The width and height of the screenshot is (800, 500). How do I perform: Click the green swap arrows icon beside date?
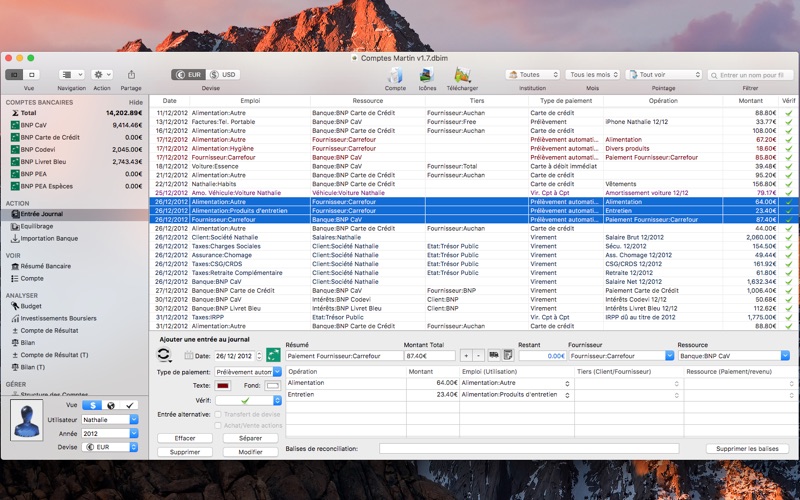point(273,355)
